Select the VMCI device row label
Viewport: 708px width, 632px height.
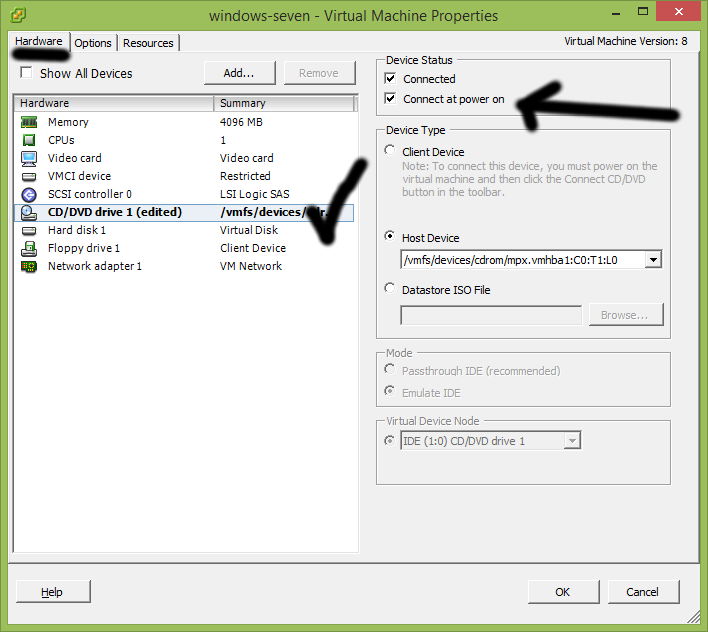(x=79, y=177)
